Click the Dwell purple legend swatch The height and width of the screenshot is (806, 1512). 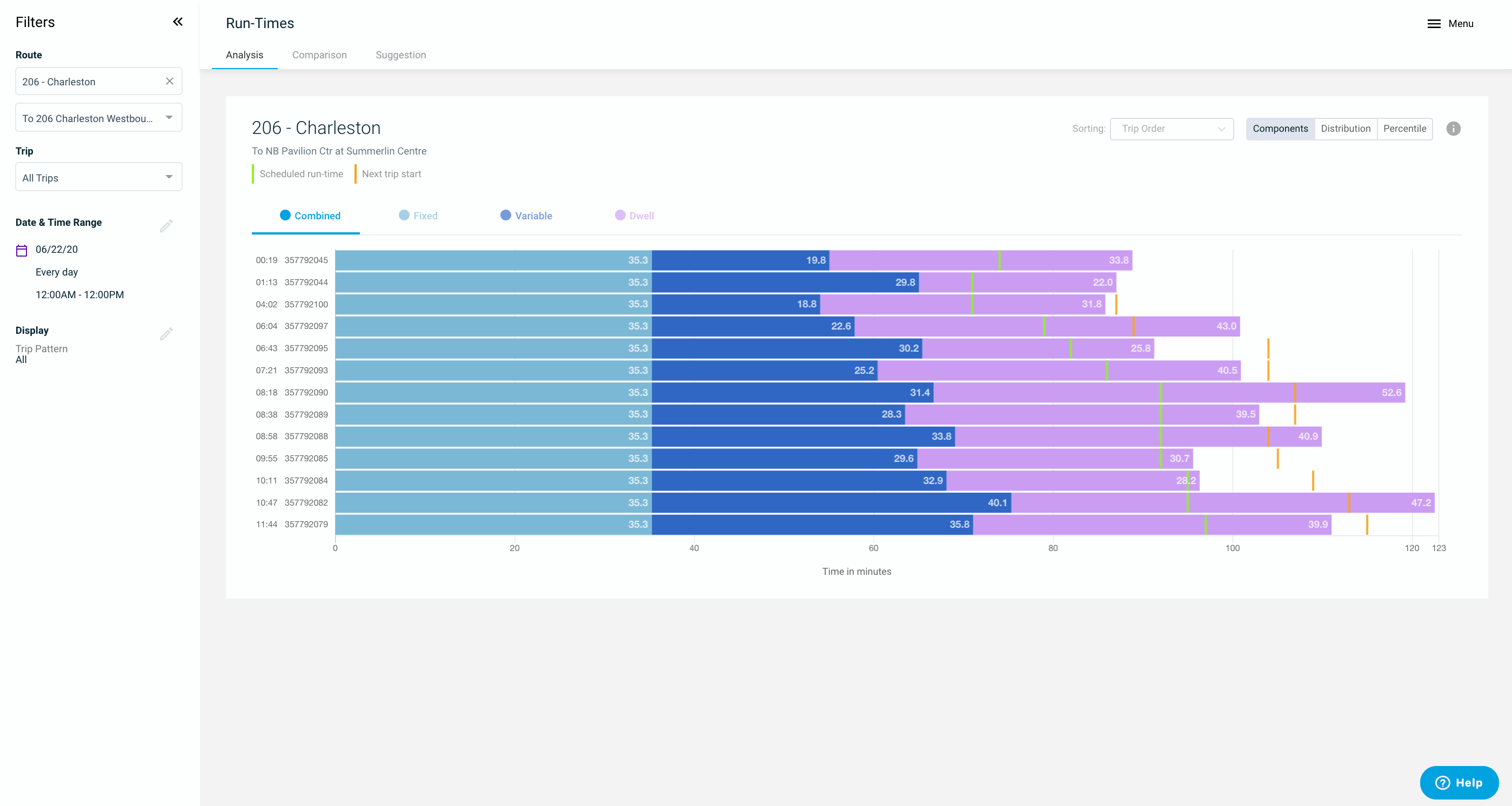tap(620, 214)
